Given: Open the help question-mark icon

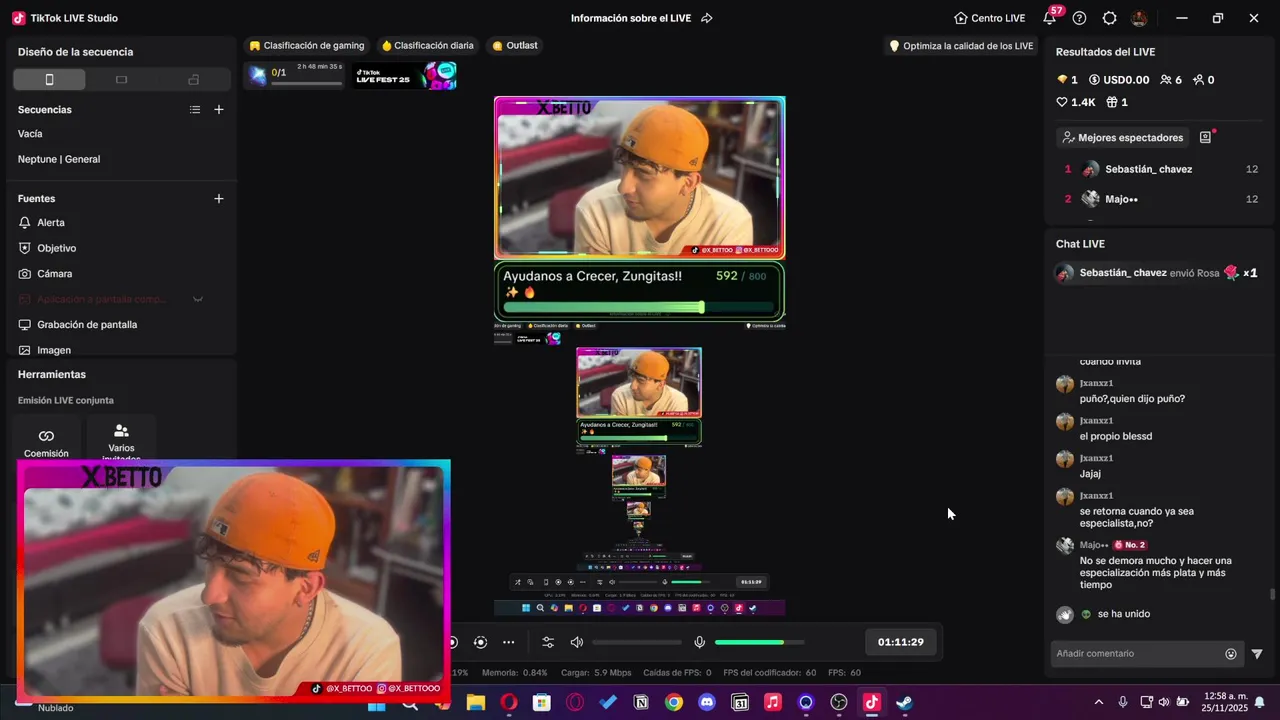Looking at the screenshot, I should tap(1079, 18).
